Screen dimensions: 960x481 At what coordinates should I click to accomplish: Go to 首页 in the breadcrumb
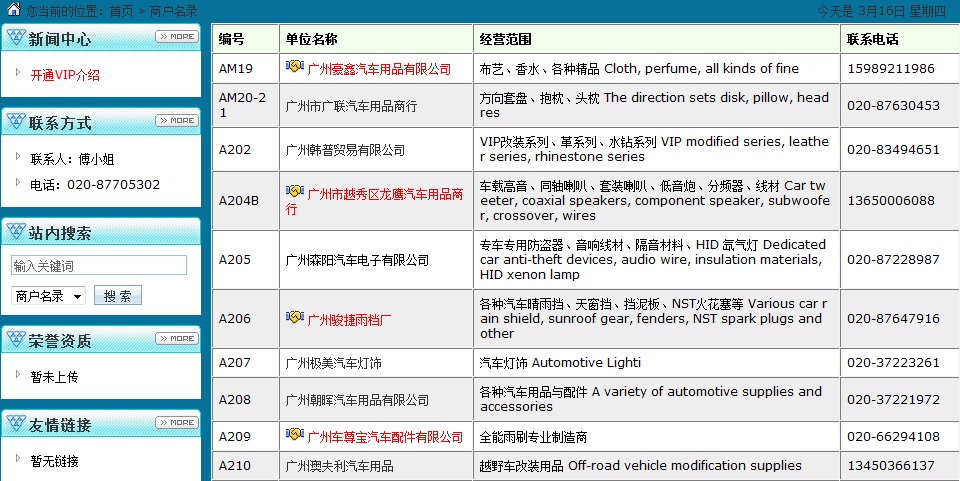[121, 11]
